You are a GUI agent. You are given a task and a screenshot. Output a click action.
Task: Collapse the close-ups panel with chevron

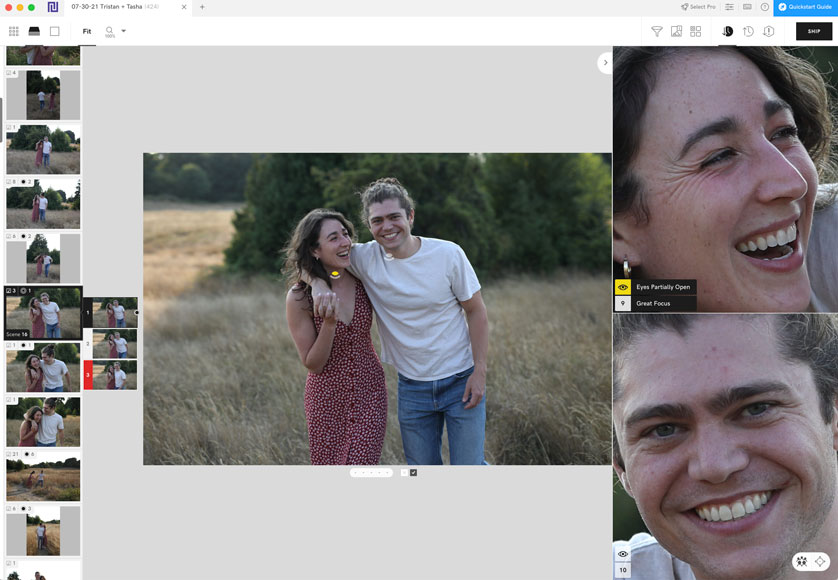[x=605, y=63]
